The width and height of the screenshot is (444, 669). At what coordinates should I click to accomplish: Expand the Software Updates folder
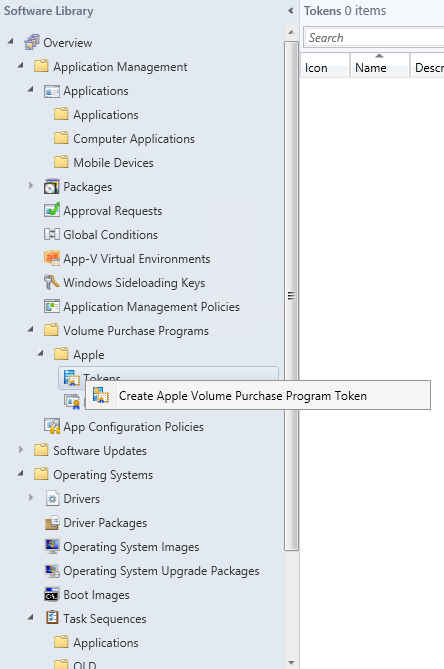[x=20, y=450]
